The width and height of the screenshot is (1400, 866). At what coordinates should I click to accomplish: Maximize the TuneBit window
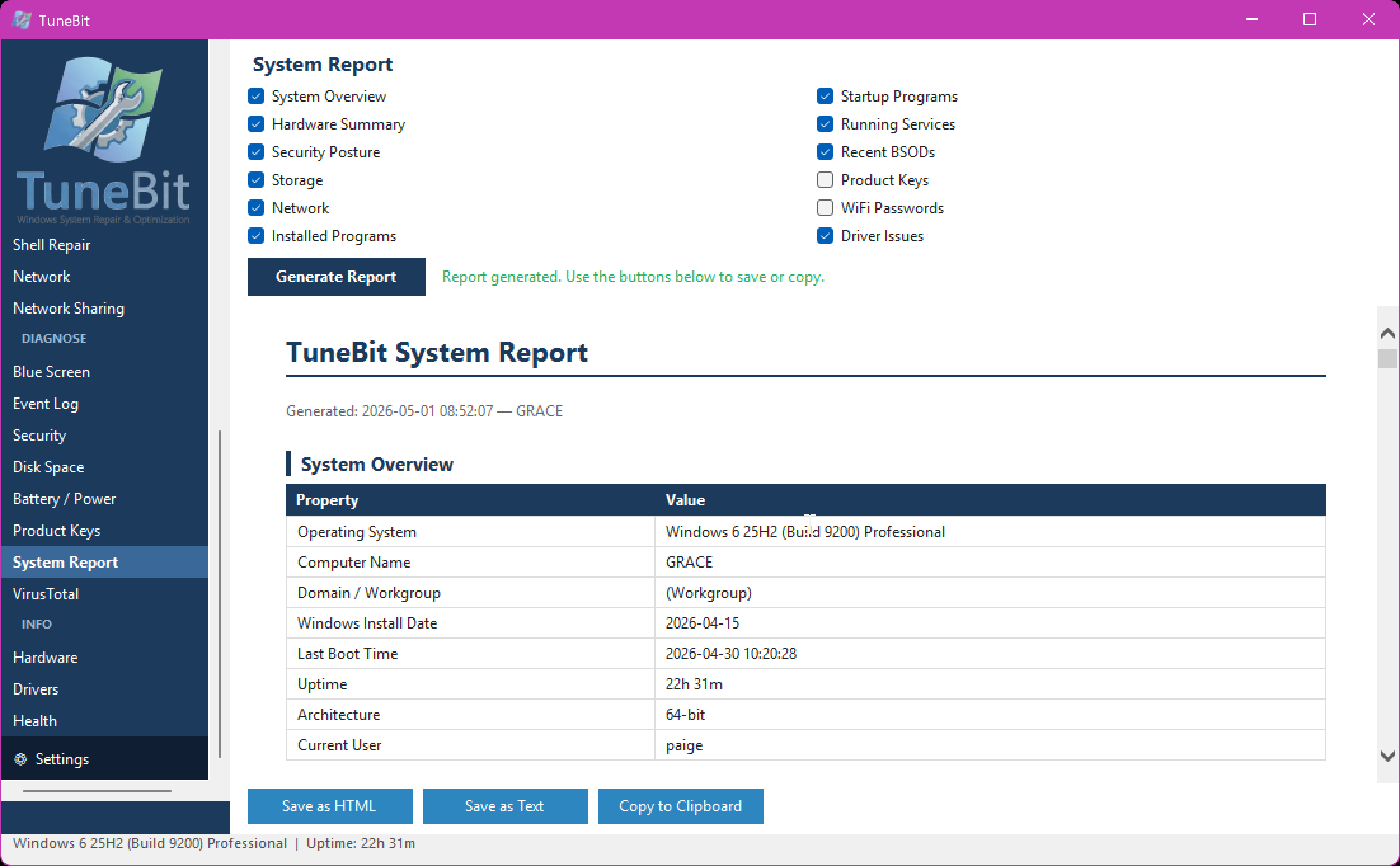tap(1310, 20)
